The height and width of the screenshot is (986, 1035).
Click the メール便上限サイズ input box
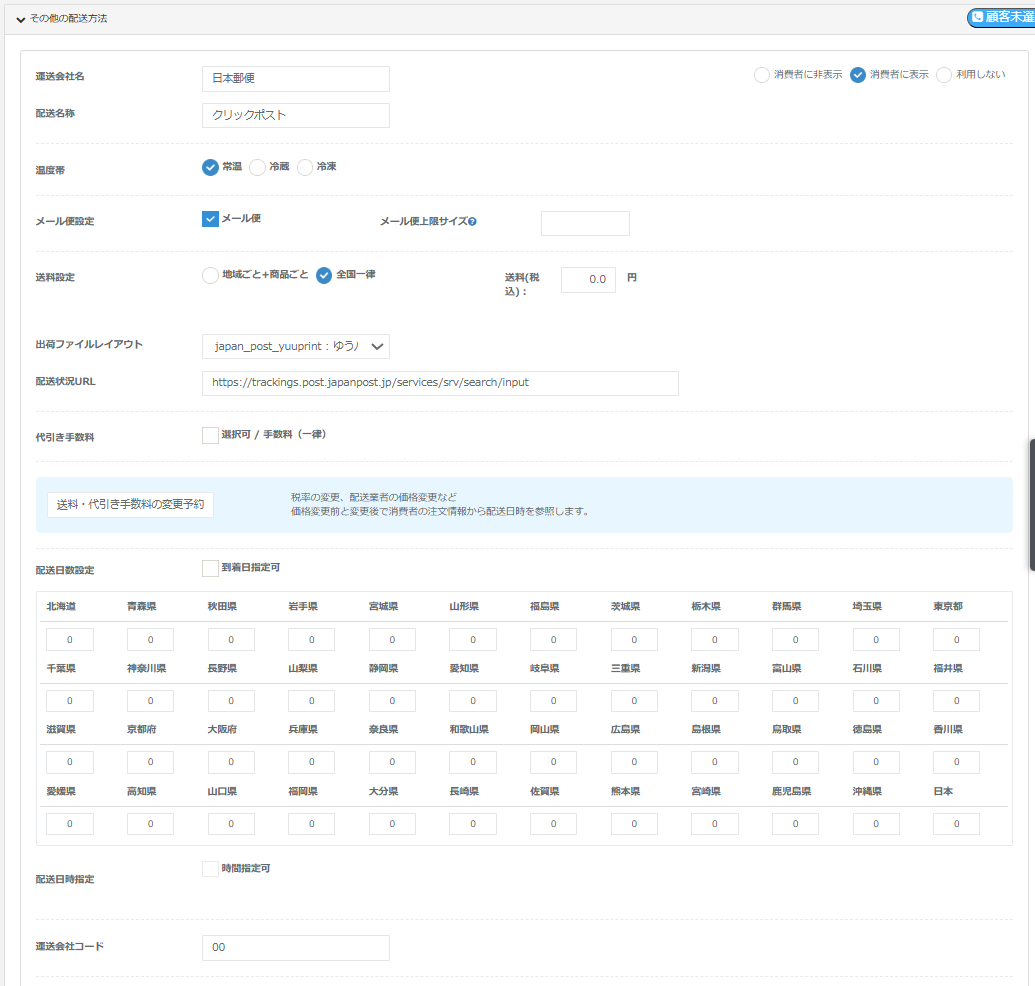(x=585, y=223)
